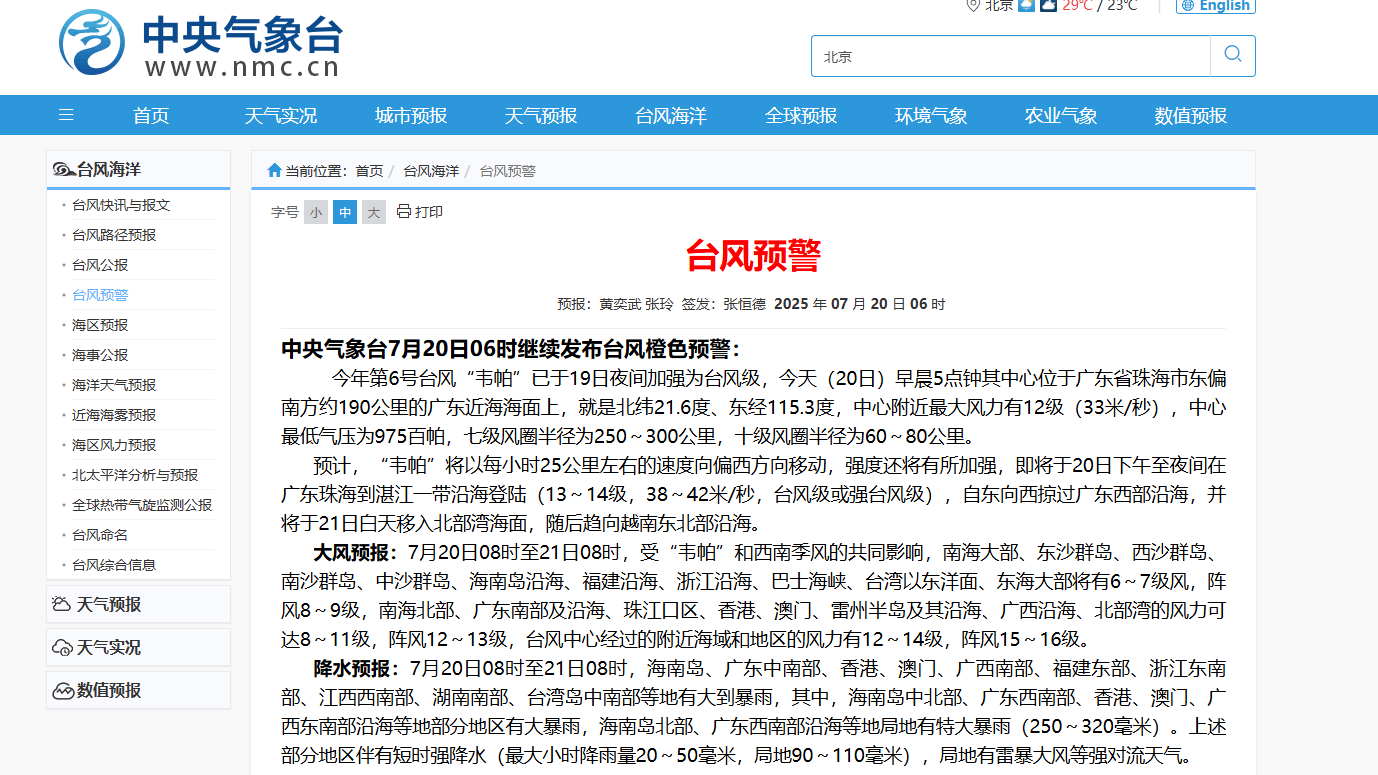Click the search magnifier button
The height and width of the screenshot is (775, 1378).
(x=1232, y=56)
